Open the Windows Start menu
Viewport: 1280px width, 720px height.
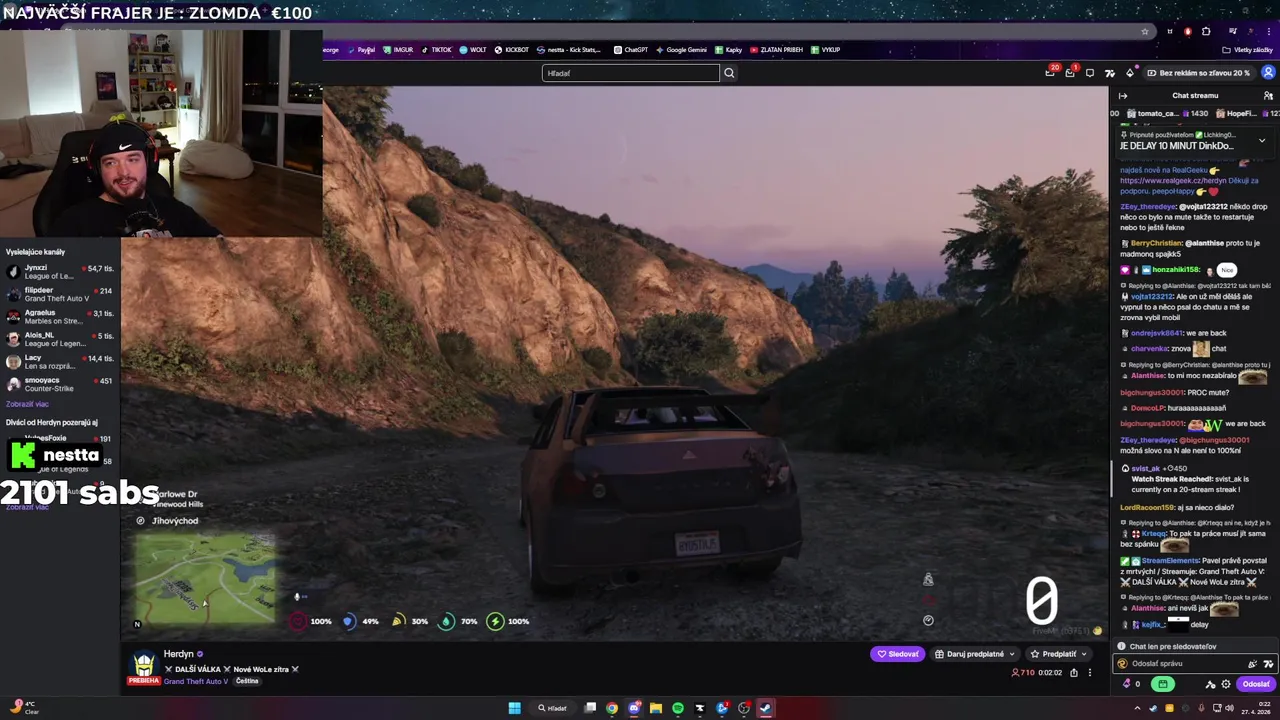click(514, 708)
